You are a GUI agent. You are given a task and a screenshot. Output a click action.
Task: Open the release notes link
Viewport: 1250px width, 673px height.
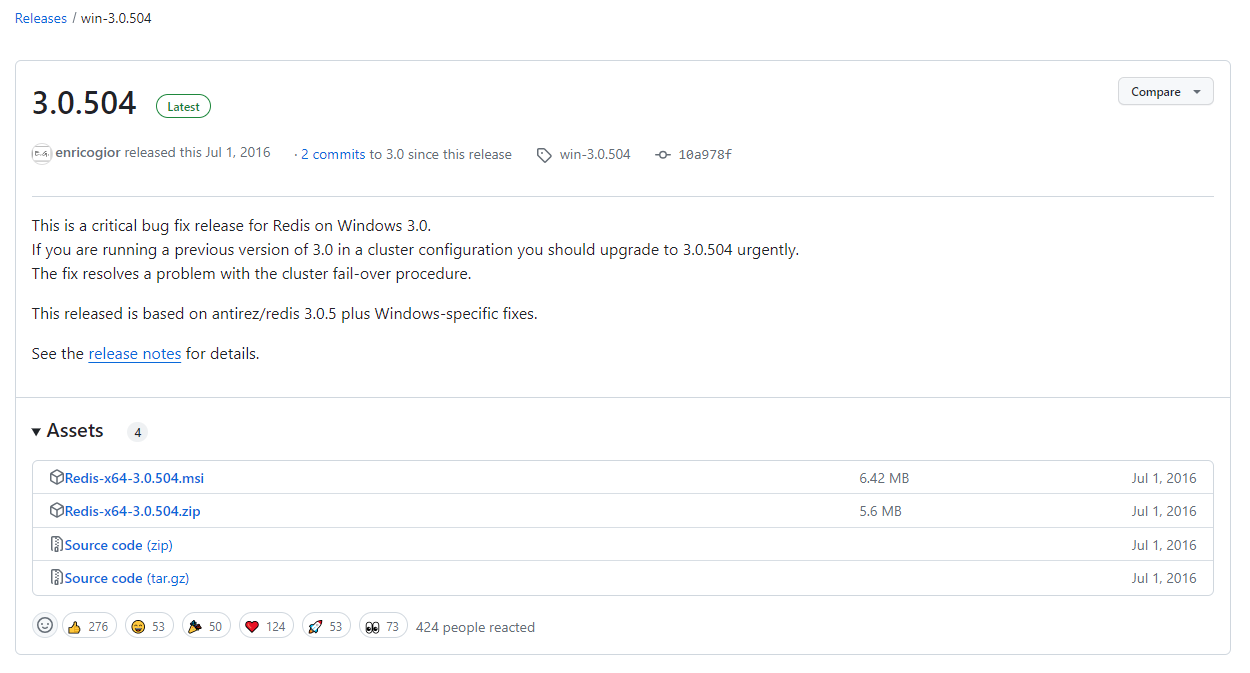click(x=135, y=353)
